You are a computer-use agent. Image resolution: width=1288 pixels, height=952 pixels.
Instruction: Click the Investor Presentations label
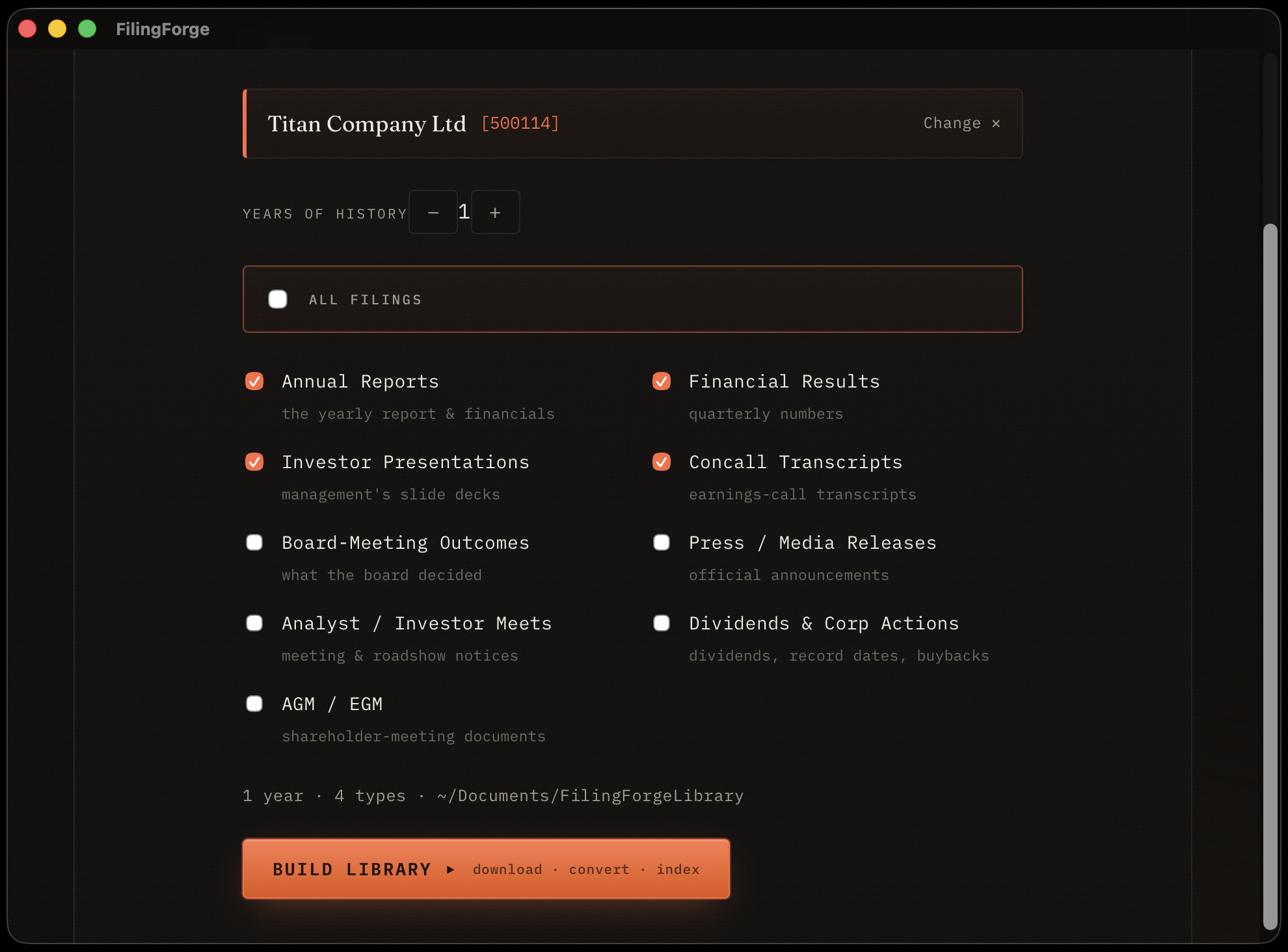[x=405, y=462]
